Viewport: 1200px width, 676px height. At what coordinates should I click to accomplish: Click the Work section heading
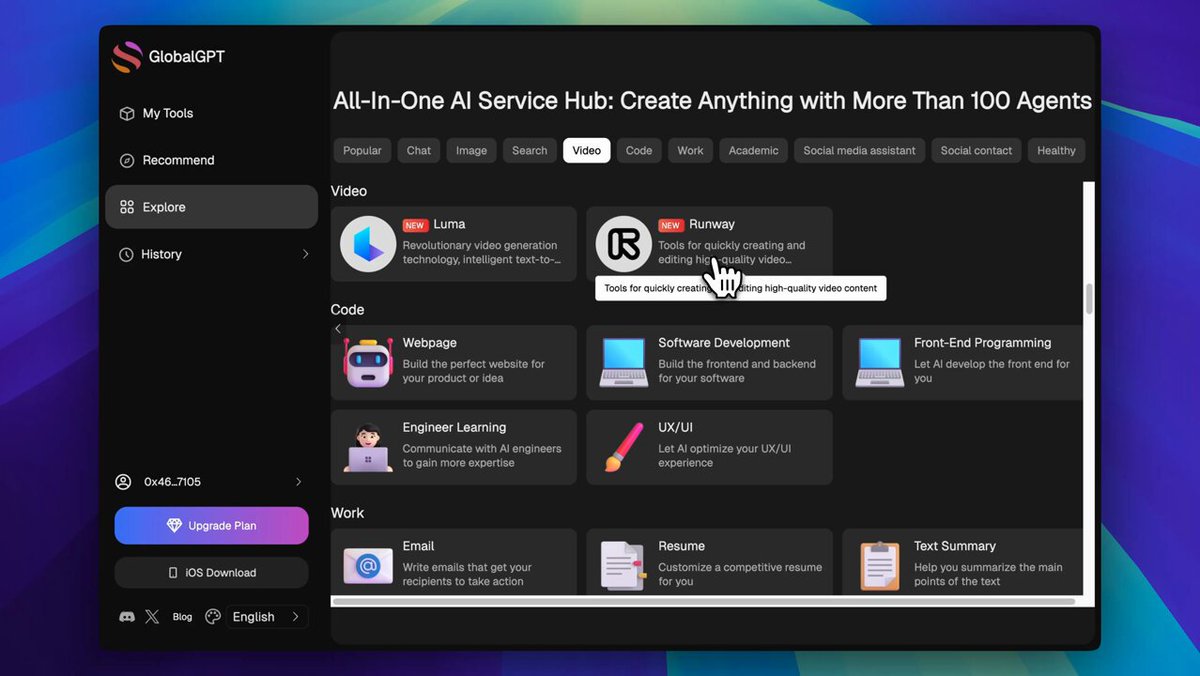pos(348,514)
